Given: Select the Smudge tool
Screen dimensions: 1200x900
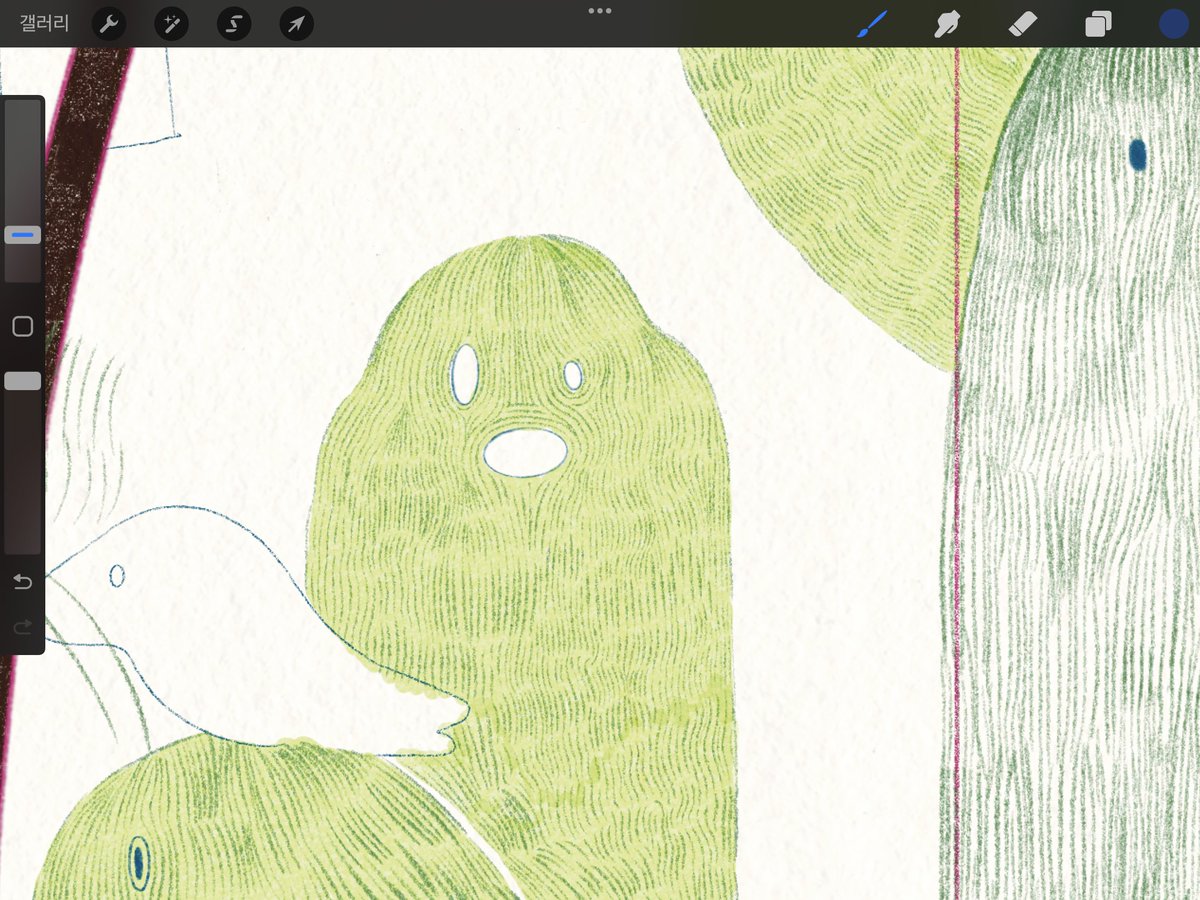Looking at the screenshot, I should click(x=946, y=24).
